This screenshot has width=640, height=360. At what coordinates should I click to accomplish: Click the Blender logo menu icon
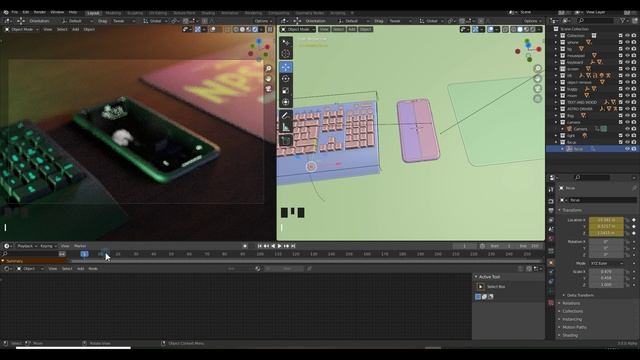(6, 13)
